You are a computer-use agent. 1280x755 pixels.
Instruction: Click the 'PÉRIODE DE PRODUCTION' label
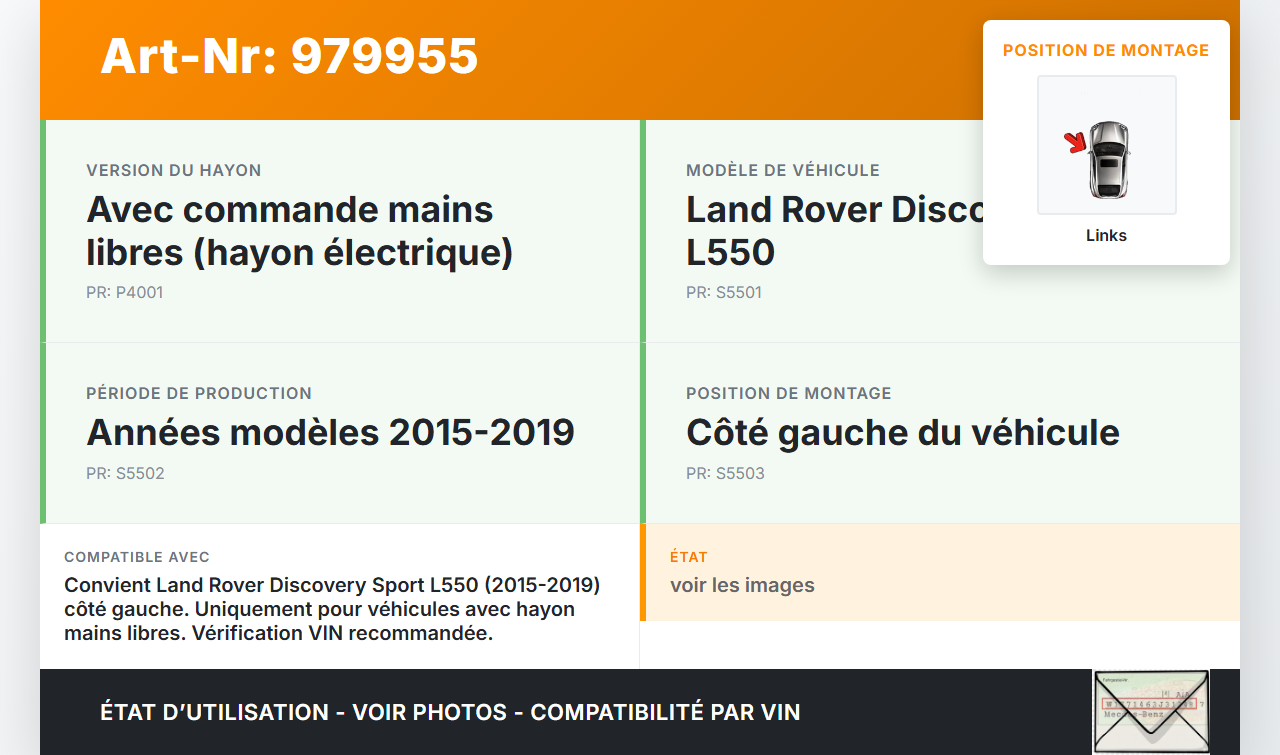click(199, 394)
